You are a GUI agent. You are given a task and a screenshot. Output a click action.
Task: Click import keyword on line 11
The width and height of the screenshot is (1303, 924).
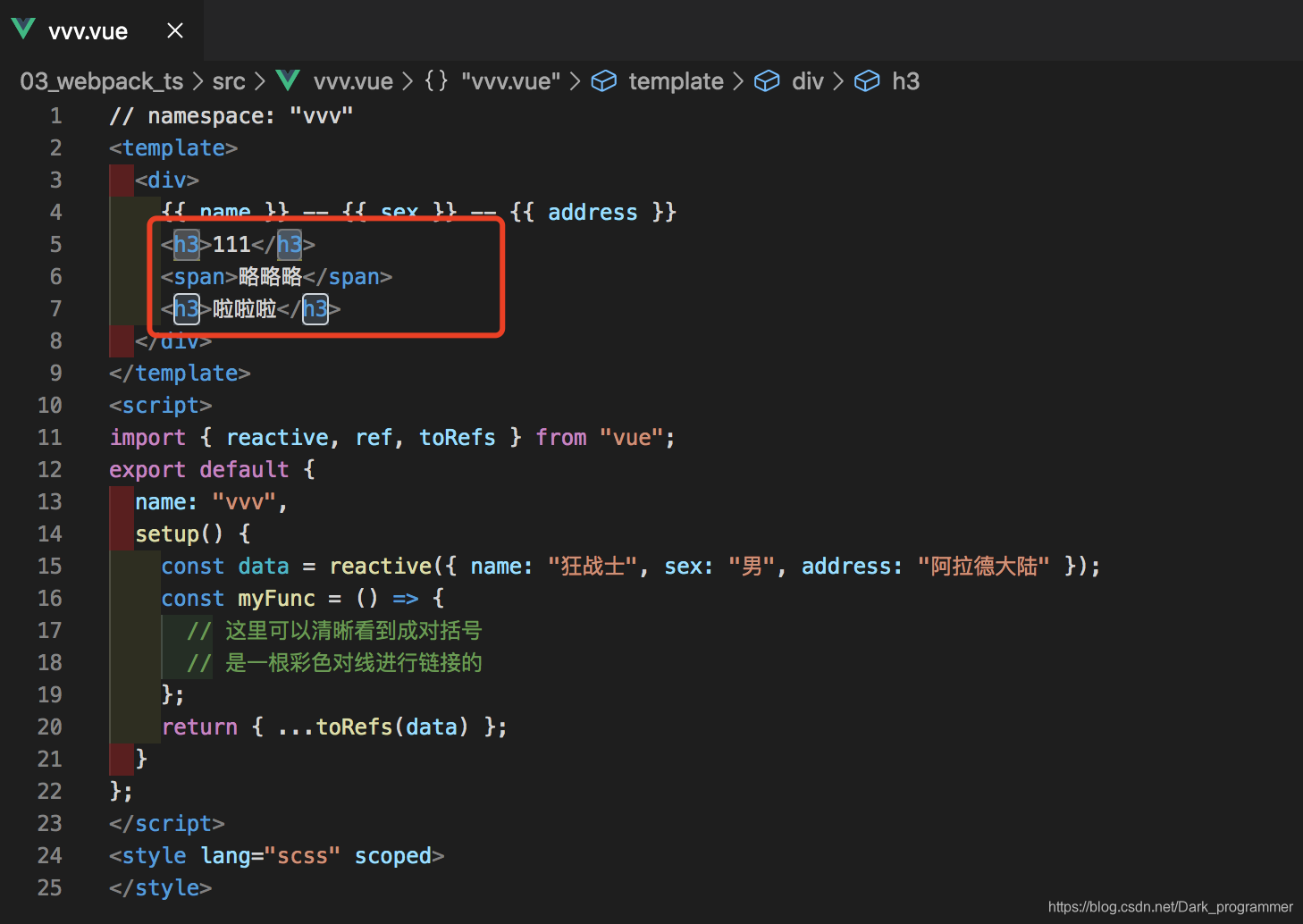coord(147,438)
